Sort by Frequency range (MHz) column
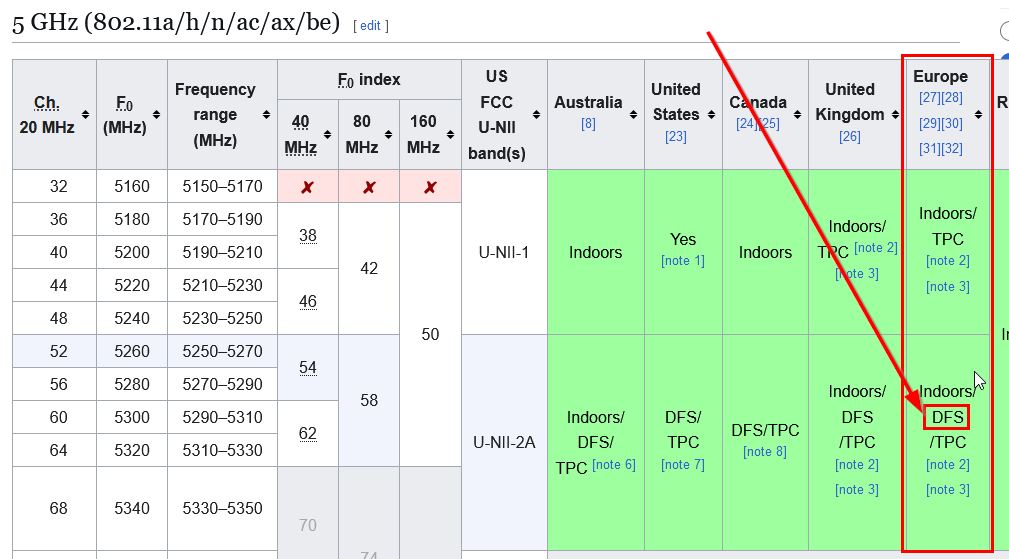 [x=266, y=115]
